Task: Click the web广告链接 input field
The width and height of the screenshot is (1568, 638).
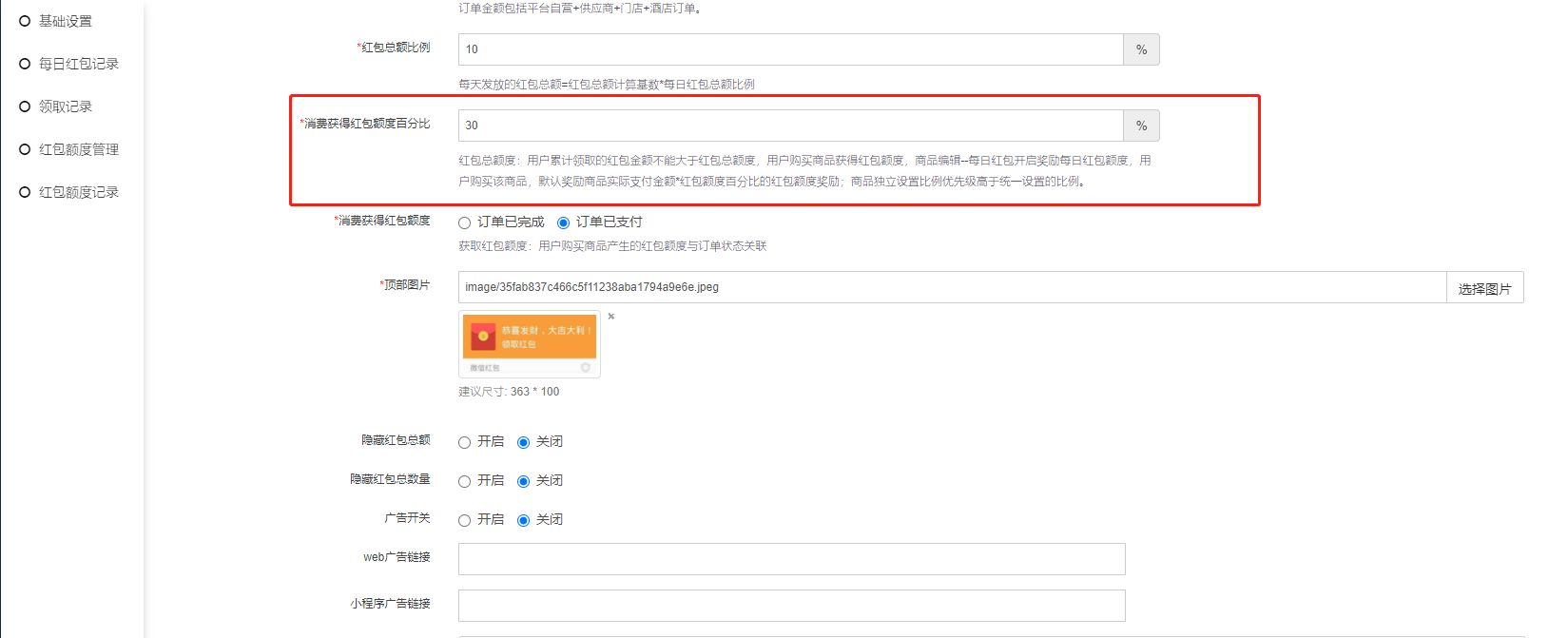Action: click(791, 559)
